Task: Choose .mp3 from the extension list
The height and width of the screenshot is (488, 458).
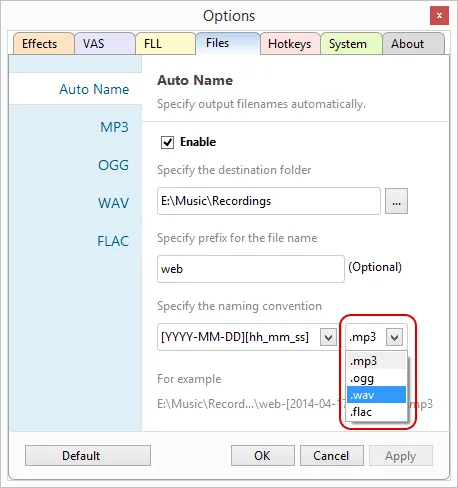Action: coord(376,361)
